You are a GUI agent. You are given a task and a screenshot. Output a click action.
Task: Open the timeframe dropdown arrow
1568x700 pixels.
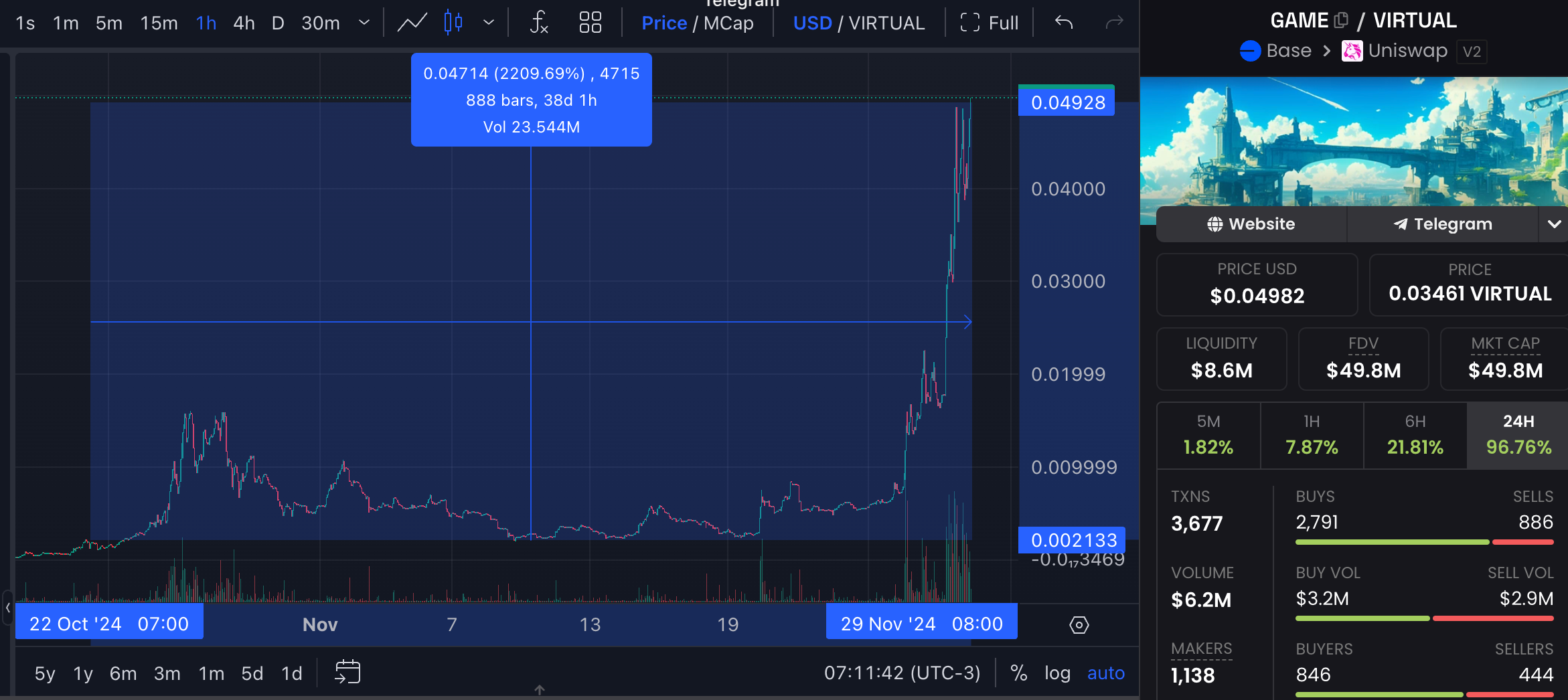point(364,23)
